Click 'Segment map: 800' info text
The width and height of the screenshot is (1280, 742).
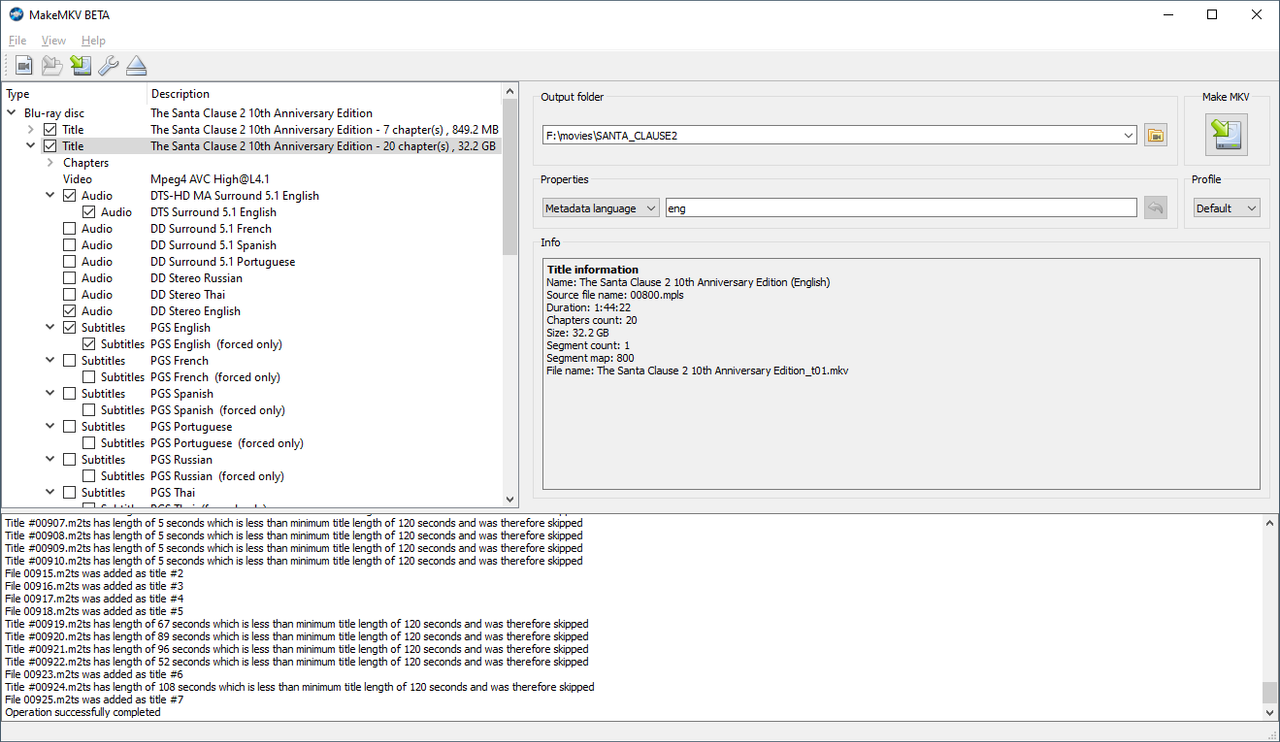click(x=591, y=358)
